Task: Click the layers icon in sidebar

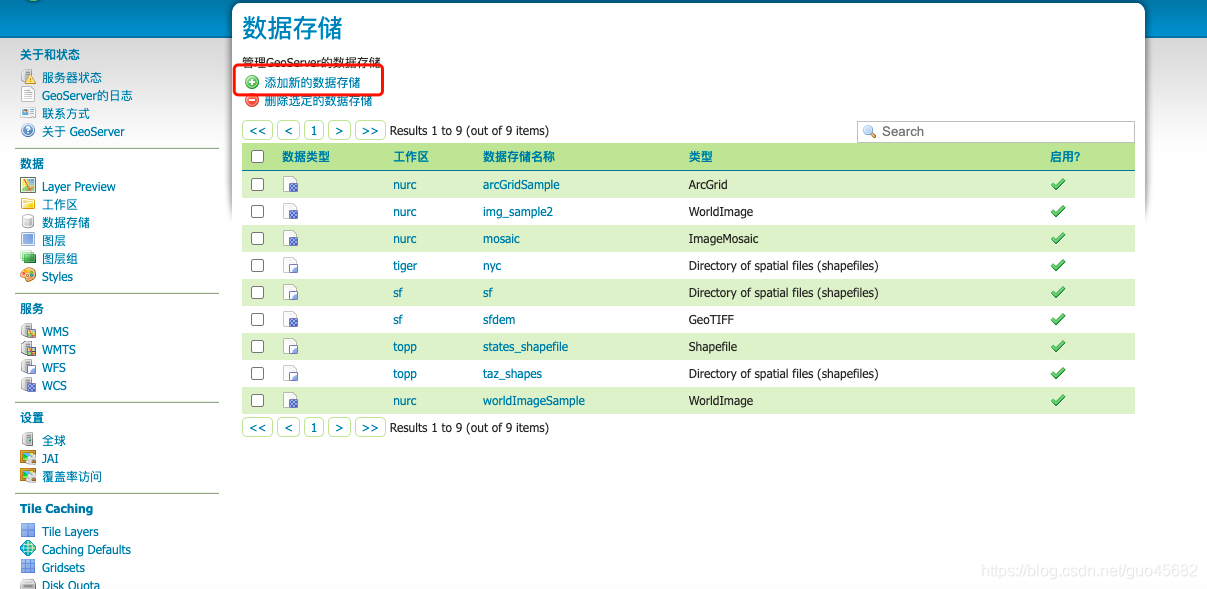Action: tap(28, 240)
